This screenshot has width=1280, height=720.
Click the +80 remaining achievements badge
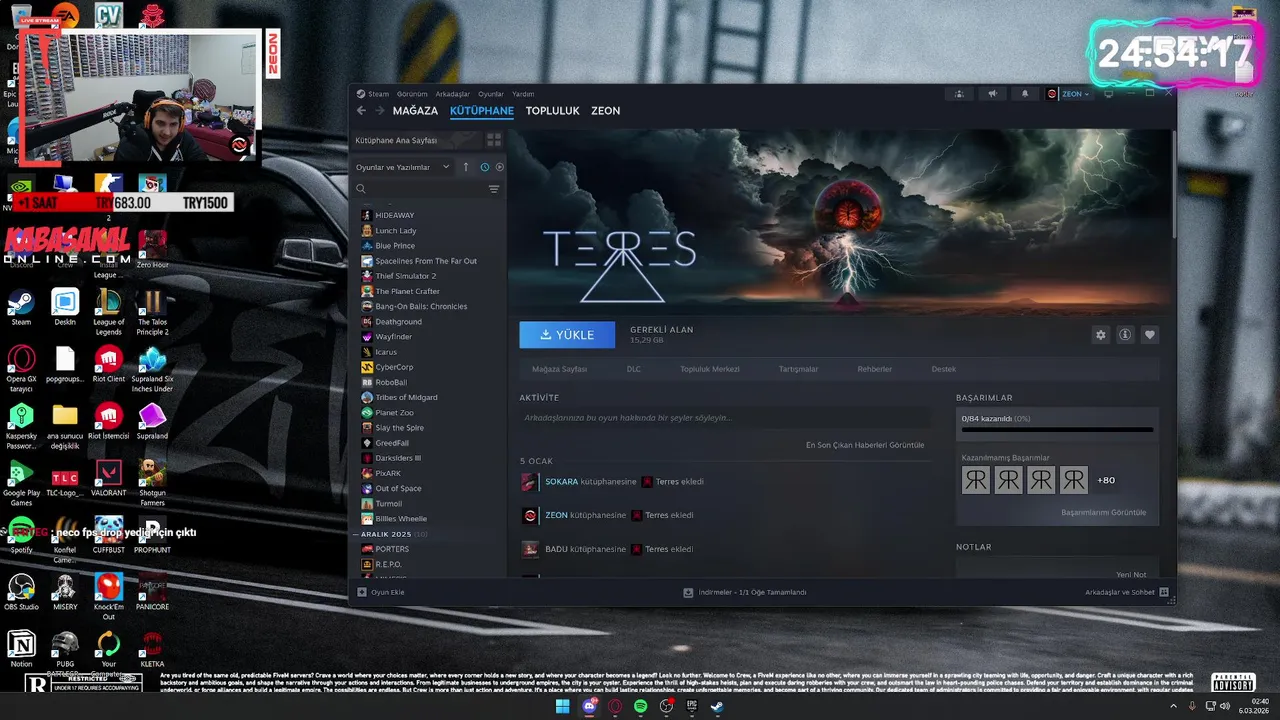point(1106,480)
